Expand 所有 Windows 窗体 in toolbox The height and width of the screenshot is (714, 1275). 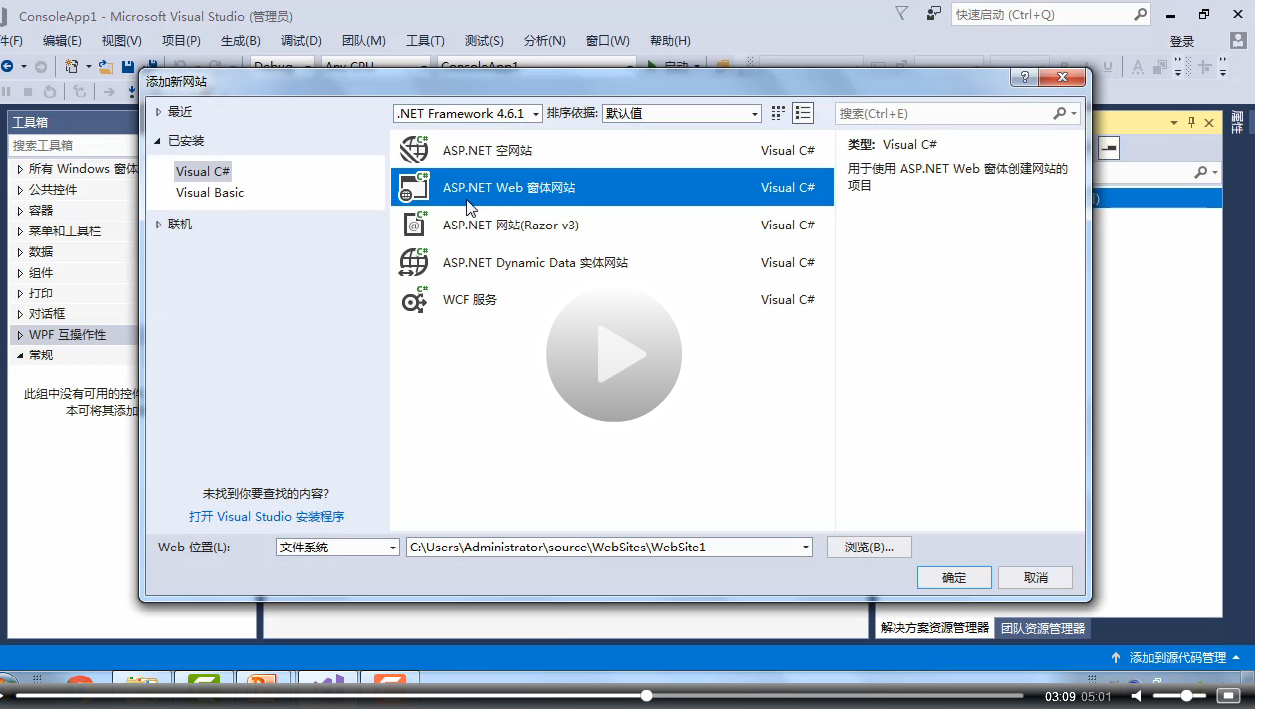(21, 169)
